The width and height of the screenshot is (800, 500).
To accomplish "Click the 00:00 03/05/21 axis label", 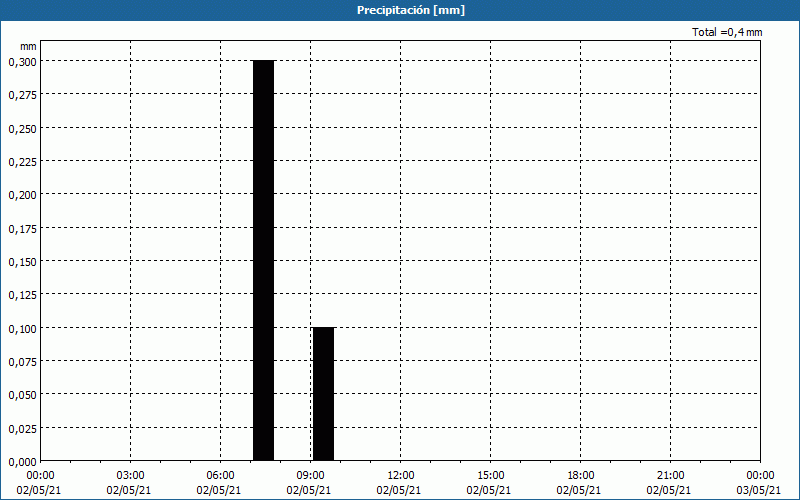I will tap(759, 483).
